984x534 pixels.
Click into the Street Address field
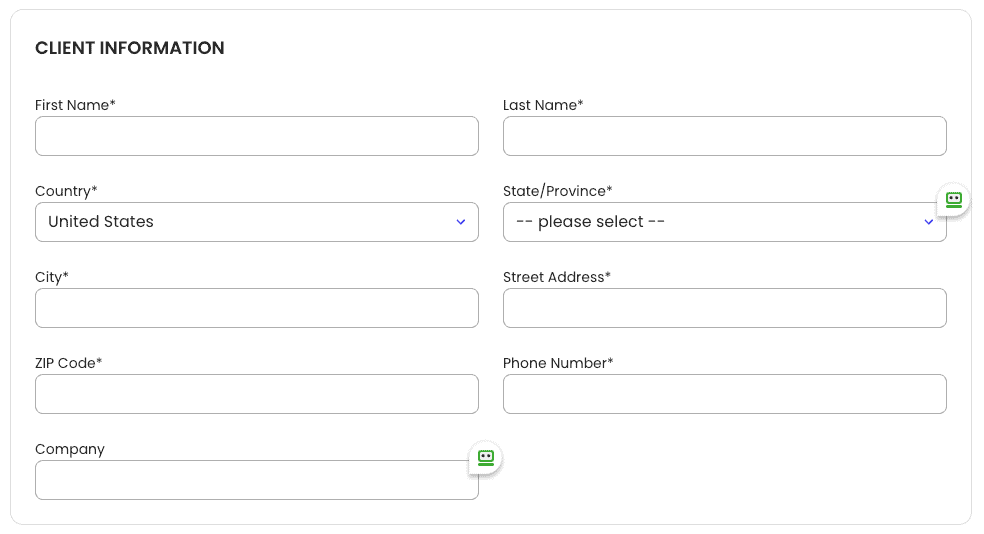(x=724, y=308)
